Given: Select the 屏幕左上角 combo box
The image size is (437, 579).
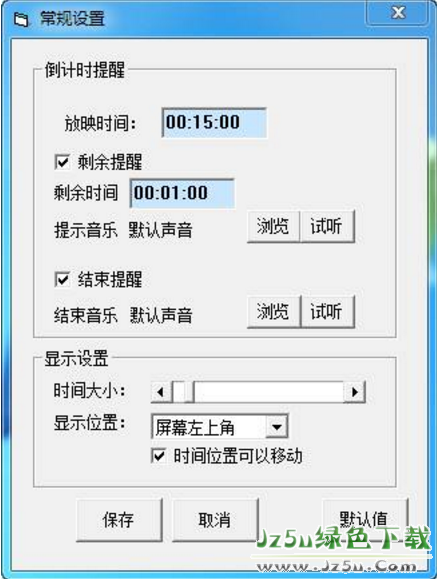Looking at the screenshot, I should (219, 427).
